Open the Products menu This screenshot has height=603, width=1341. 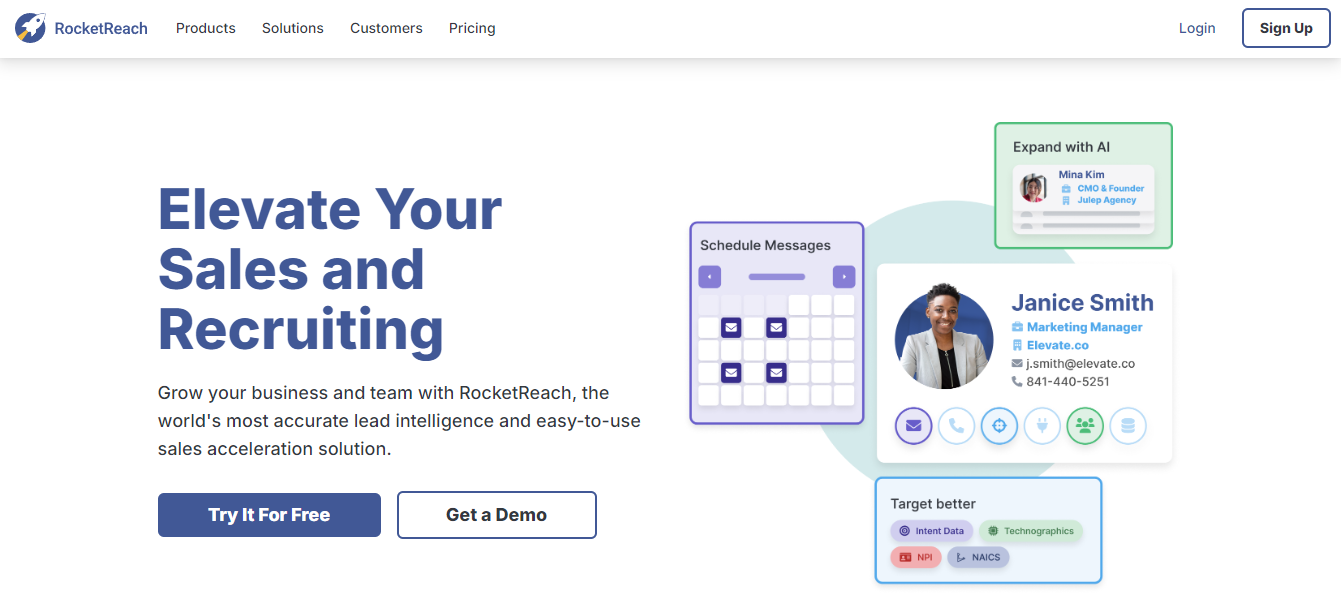tap(206, 28)
